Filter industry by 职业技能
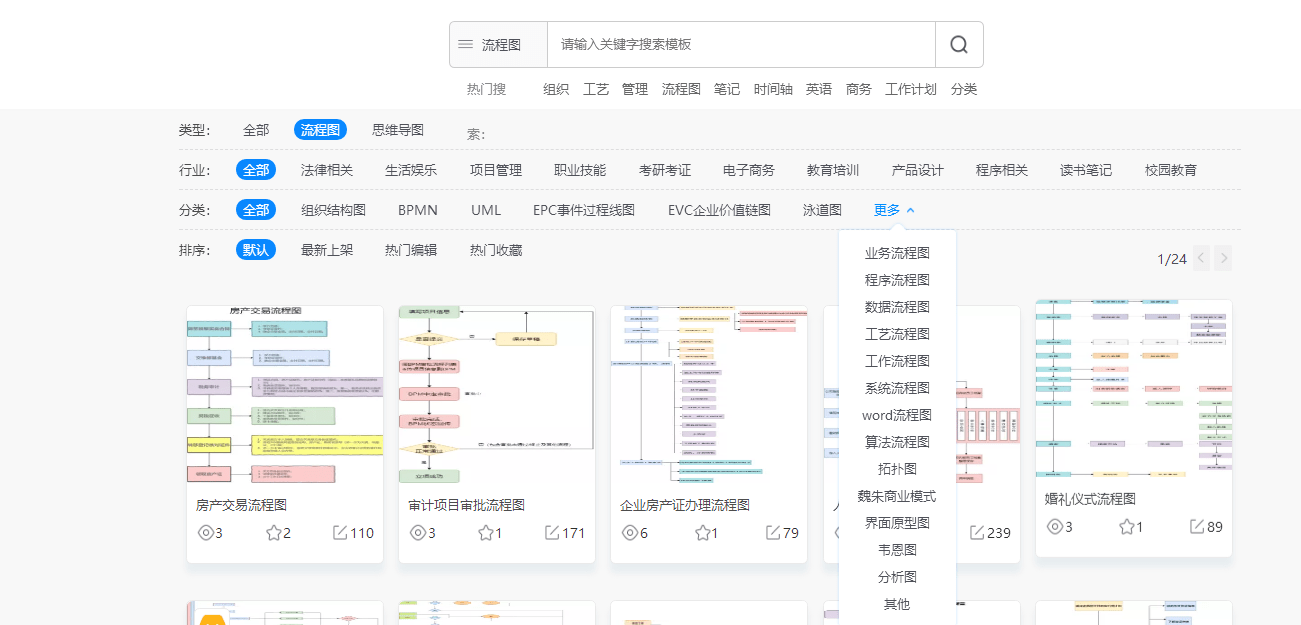 pyautogui.click(x=580, y=170)
